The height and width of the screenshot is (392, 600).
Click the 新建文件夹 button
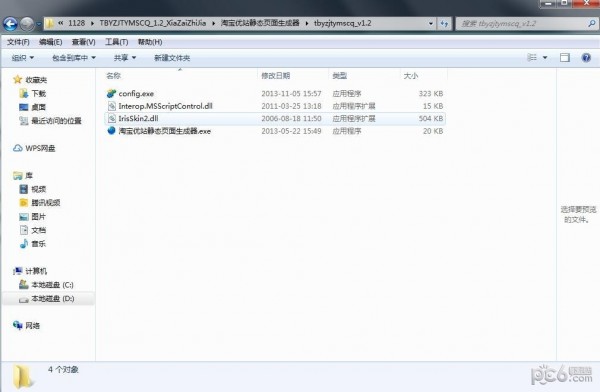tap(172, 58)
